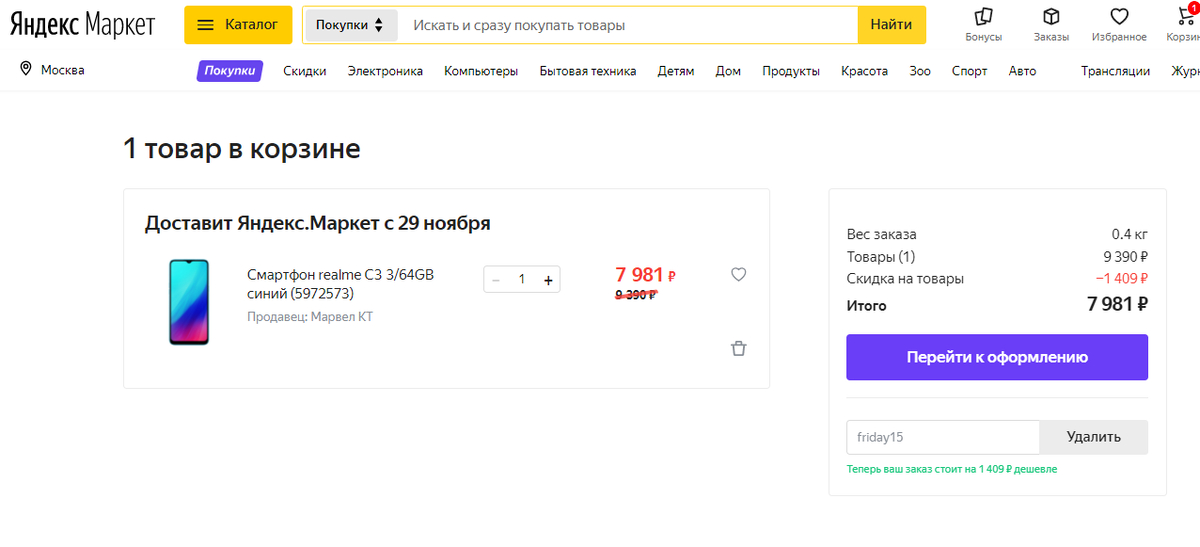Click the Москва location pin icon
Screen dimensions: 1200x547
pos(26,69)
